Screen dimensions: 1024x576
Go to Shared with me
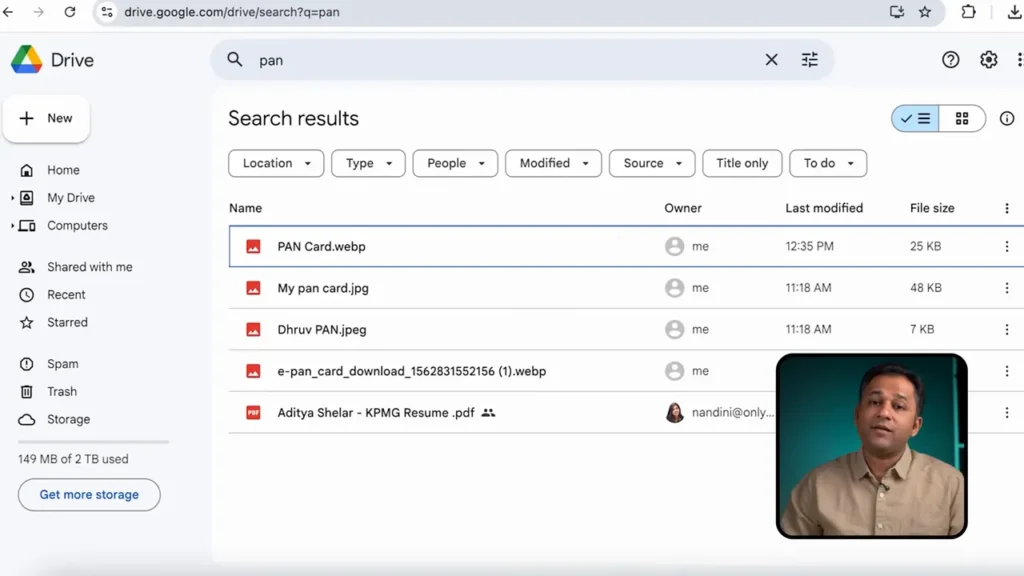89,267
